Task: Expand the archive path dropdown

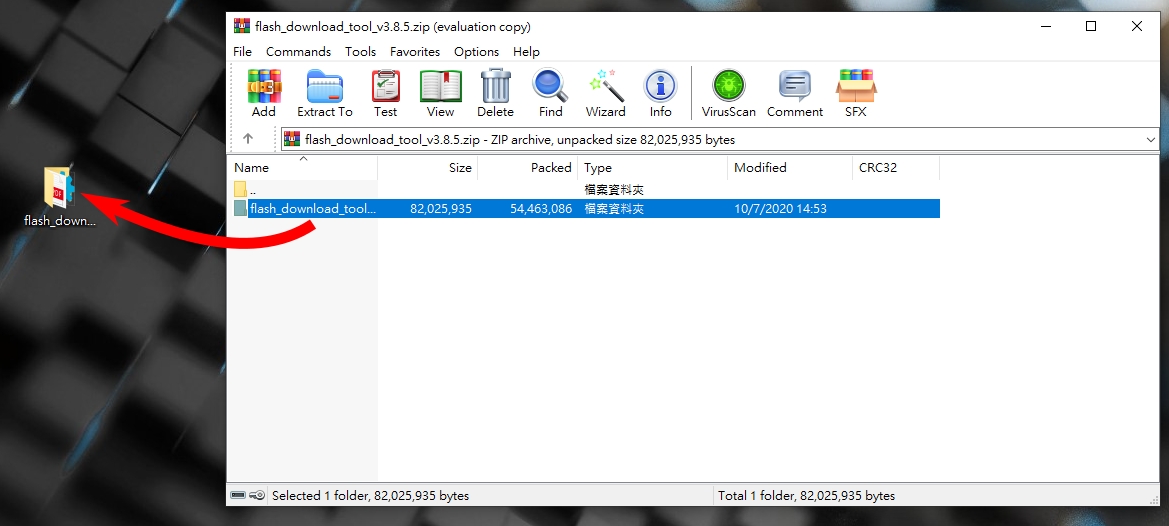Action: (x=1150, y=140)
